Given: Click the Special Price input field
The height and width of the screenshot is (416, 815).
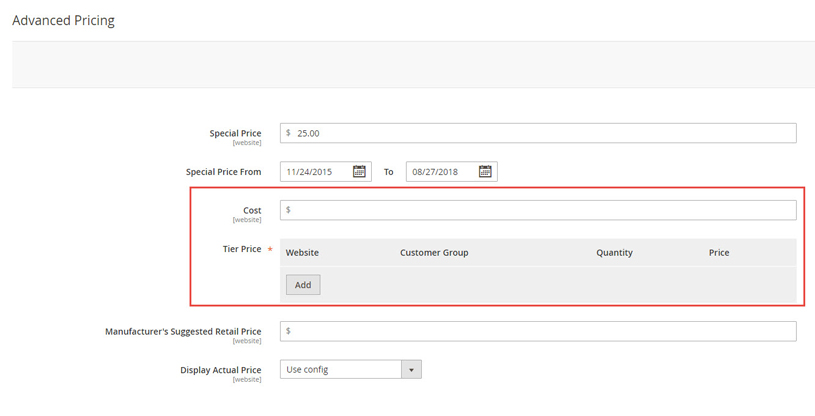Looking at the screenshot, I should pyautogui.click(x=538, y=133).
